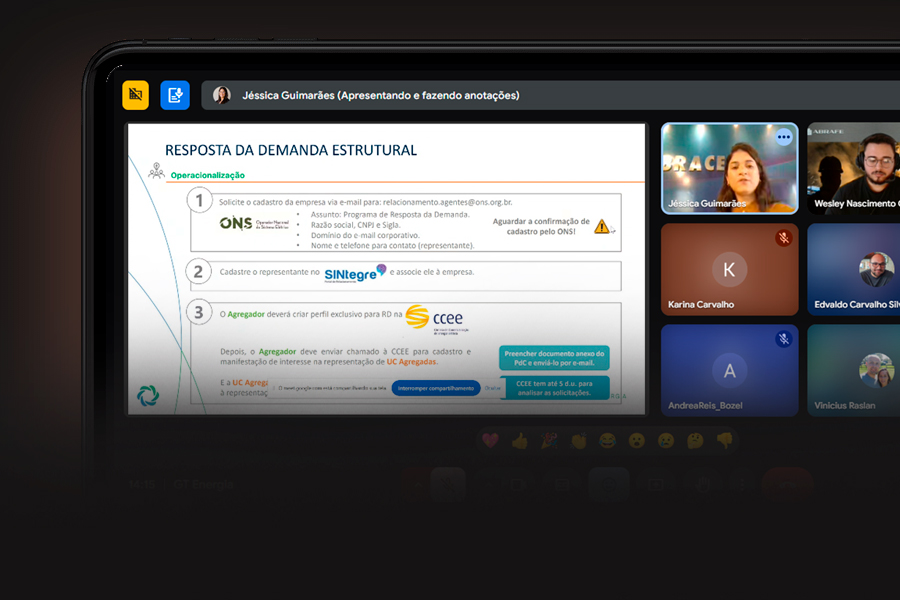Click the people group icon beside Operacionalização
Screen dimensions: 900x600
pos(156,171)
